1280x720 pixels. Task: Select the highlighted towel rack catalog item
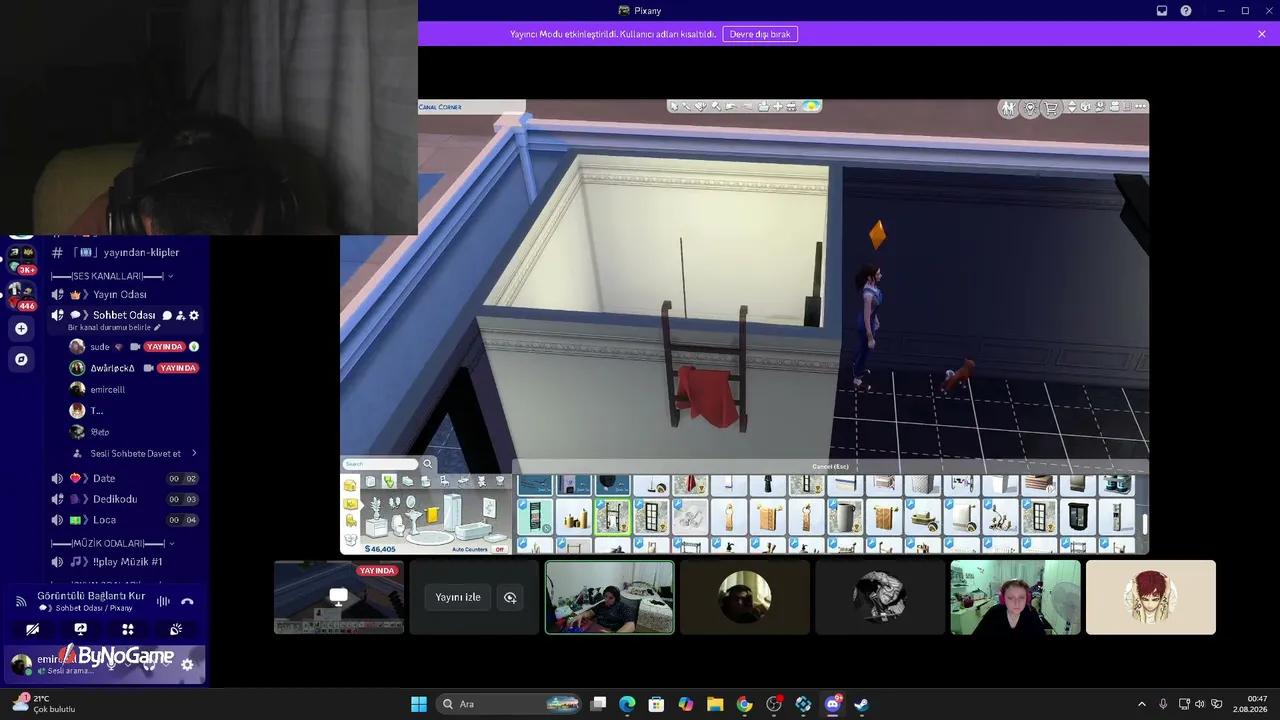pyautogui.click(x=613, y=517)
